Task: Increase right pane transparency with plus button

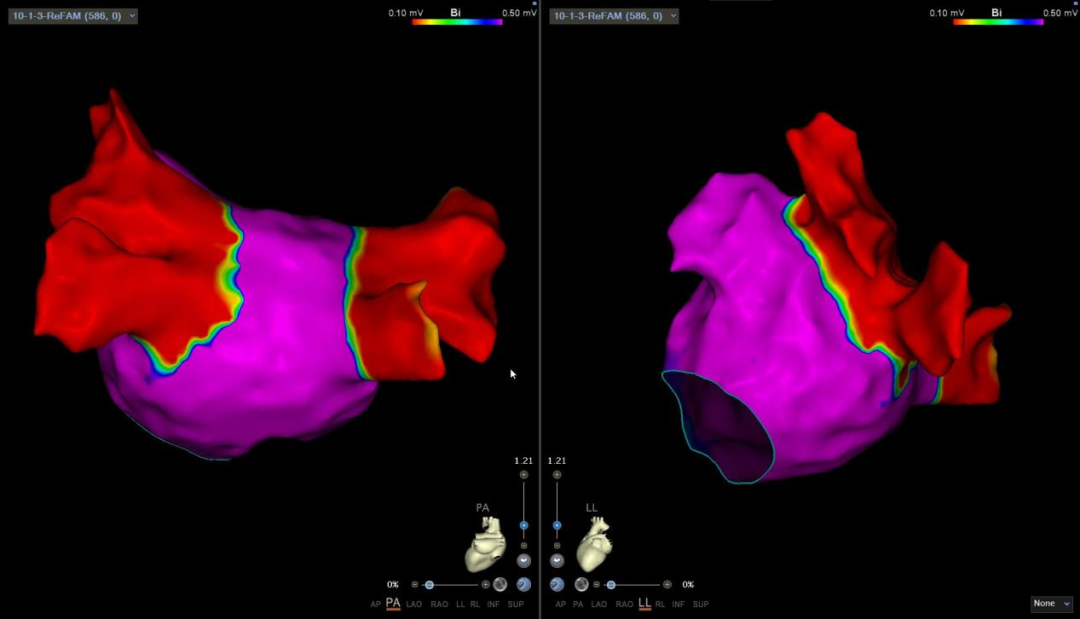Action: [x=667, y=584]
